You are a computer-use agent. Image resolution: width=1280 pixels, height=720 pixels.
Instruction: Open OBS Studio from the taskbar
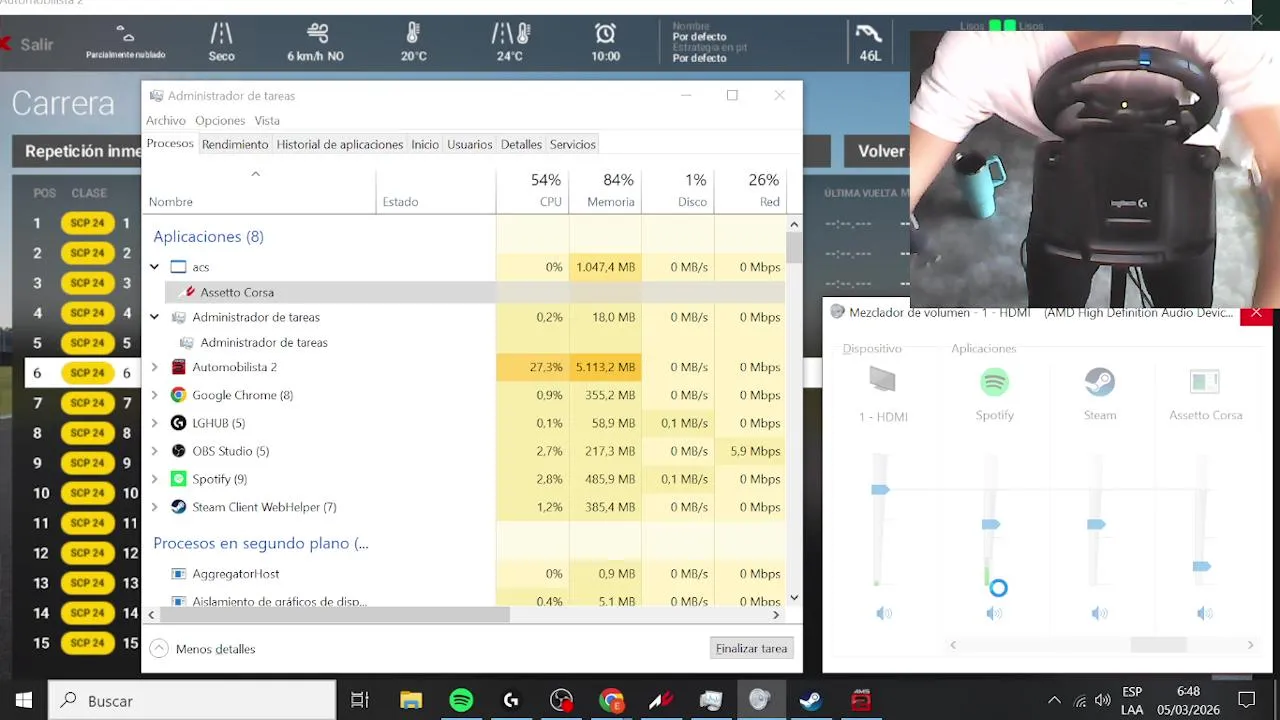click(561, 700)
